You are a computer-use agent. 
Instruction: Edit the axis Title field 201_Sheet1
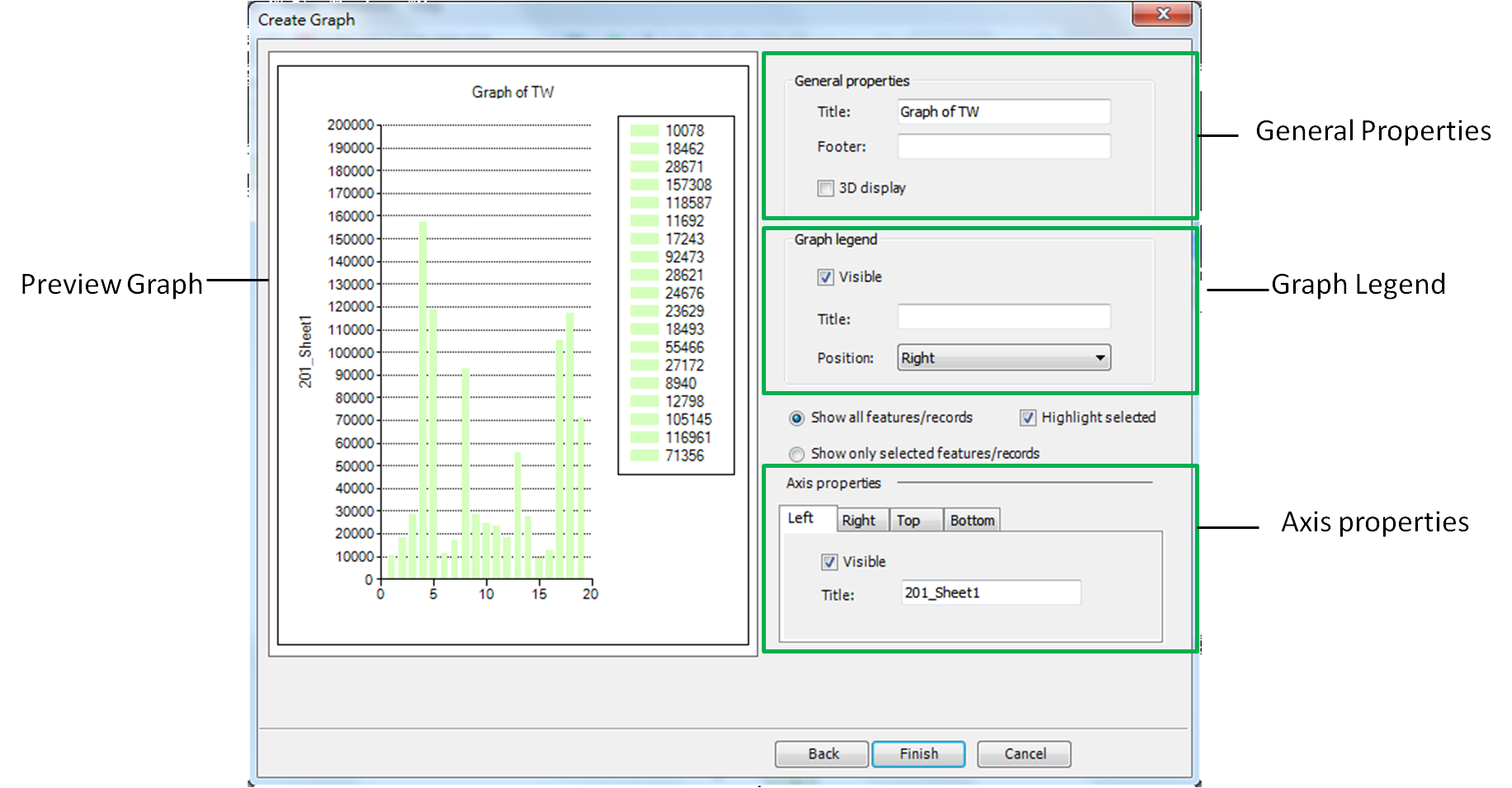coord(990,593)
